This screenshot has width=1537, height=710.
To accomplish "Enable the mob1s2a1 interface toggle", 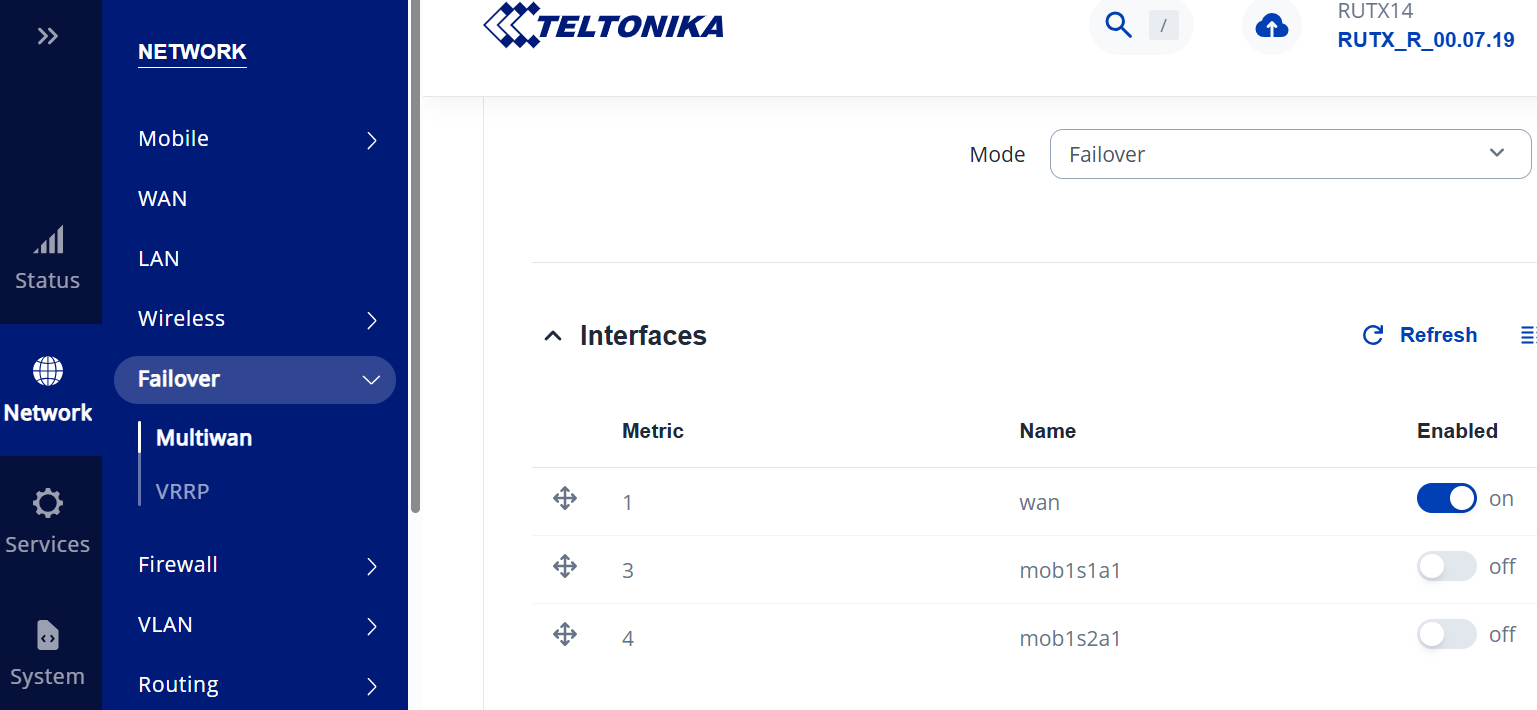I will point(1446,634).
